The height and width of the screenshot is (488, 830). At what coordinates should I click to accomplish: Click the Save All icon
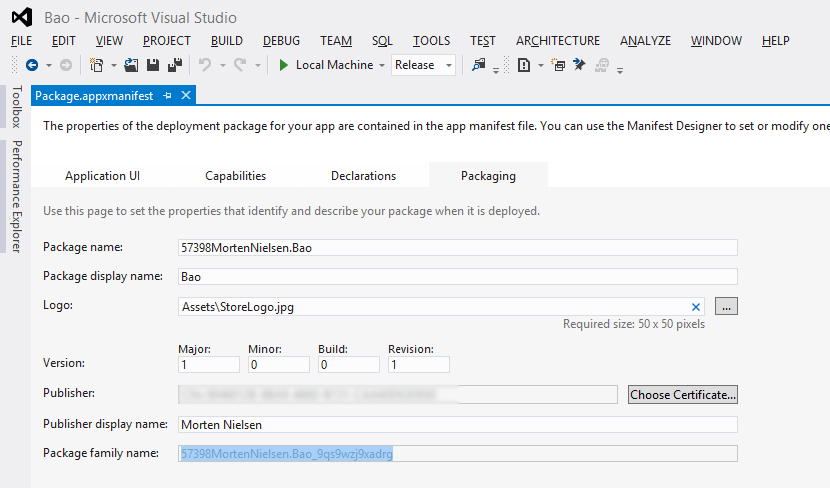pos(175,65)
